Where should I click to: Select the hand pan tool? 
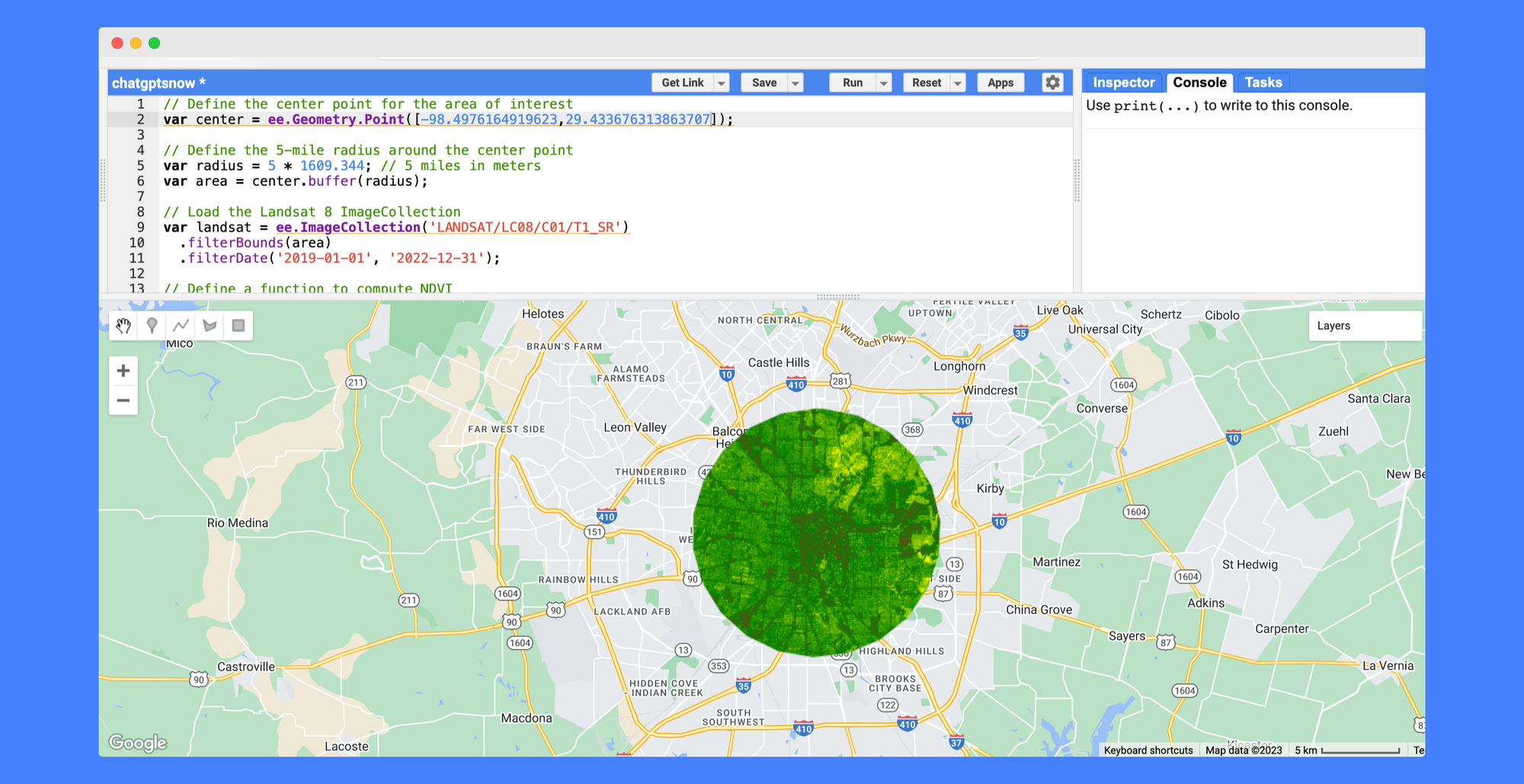coord(123,326)
